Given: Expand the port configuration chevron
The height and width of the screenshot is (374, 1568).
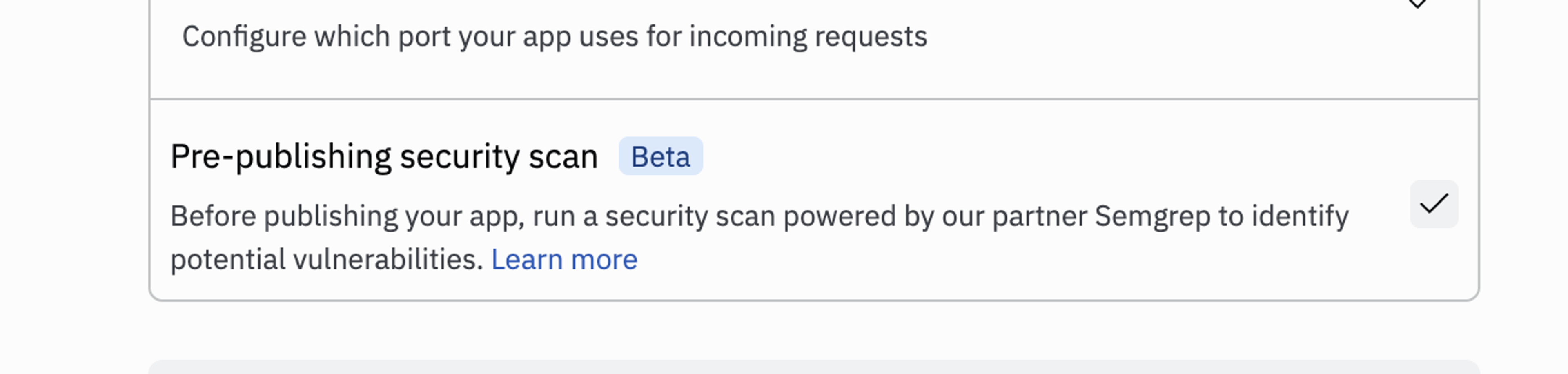Looking at the screenshot, I should 1418,4.
